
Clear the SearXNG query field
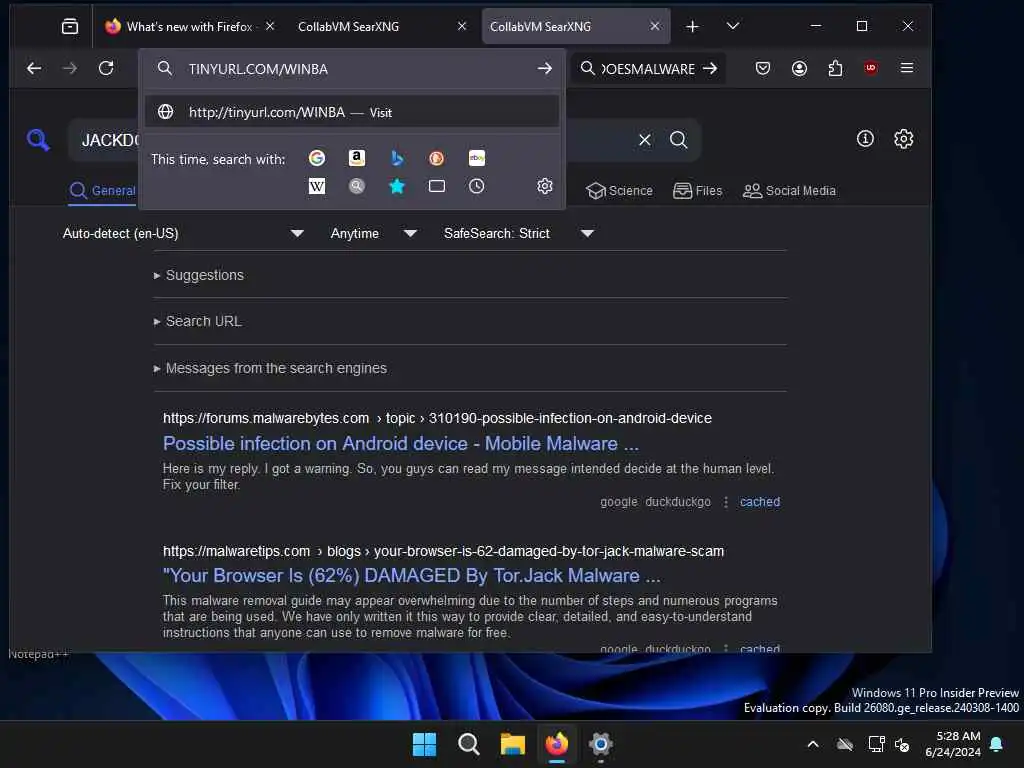pos(645,140)
